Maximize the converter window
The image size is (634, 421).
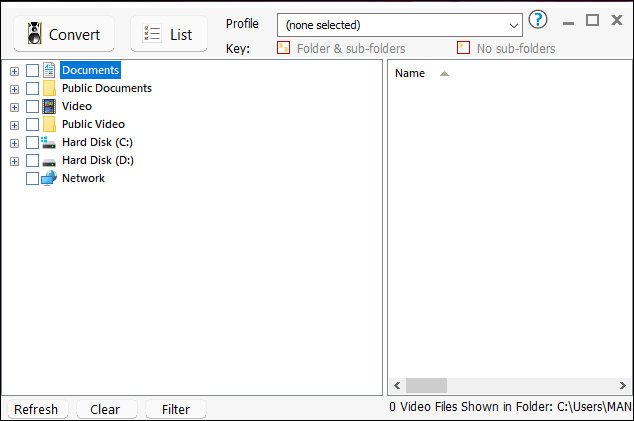(x=592, y=20)
